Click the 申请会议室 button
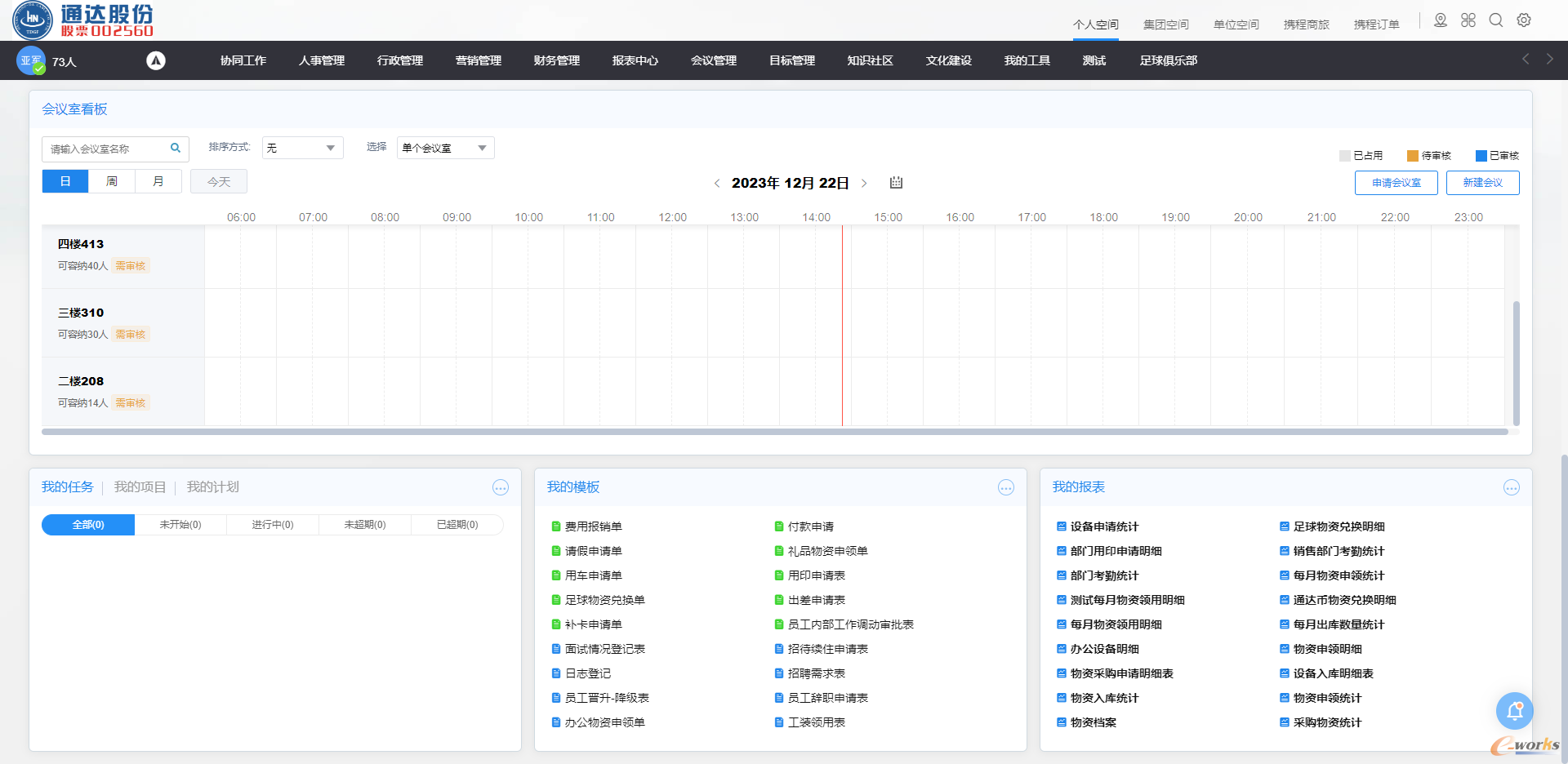The height and width of the screenshot is (764, 1568). pyautogui.click(x=1396, y=183)
